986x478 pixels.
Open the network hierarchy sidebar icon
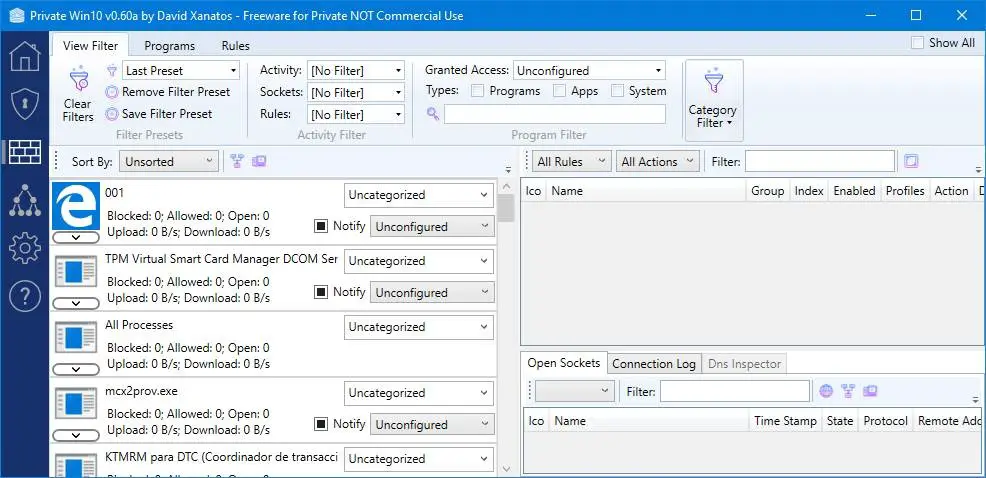coord(25,201)
